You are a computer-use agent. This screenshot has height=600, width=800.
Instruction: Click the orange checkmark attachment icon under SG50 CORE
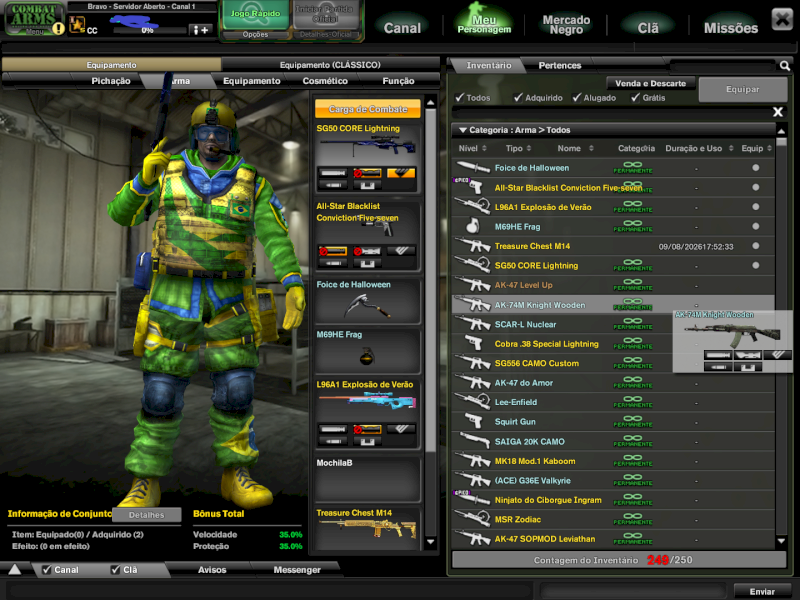[x=401, y=173]
